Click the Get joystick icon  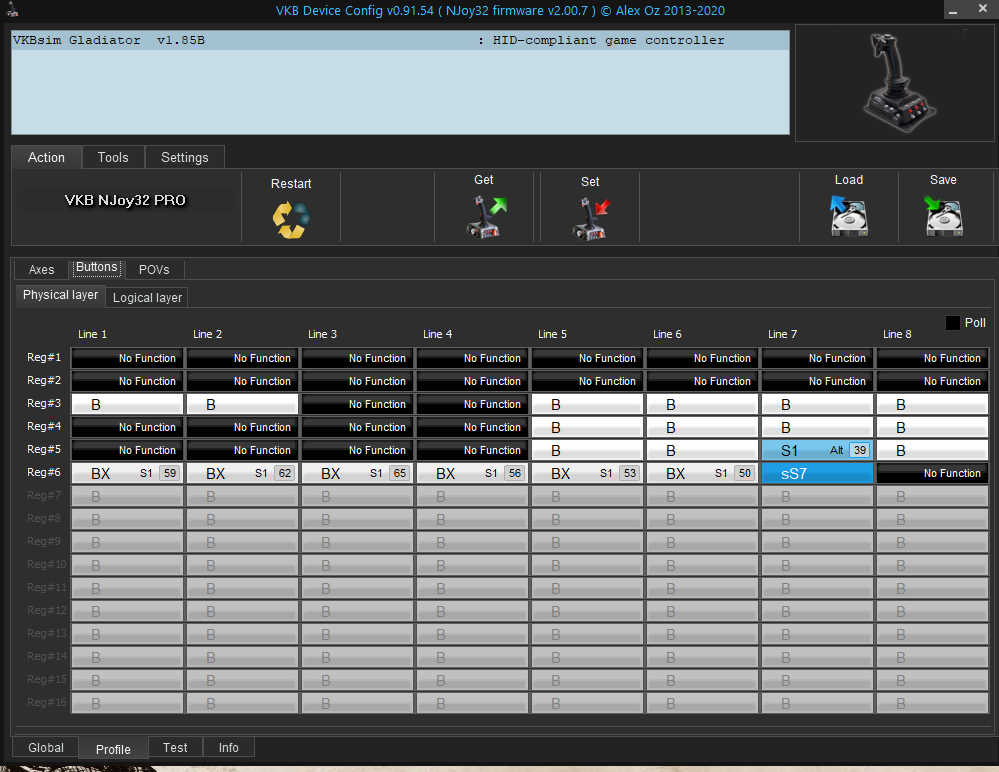pyautogui.click(x=487, y=217)
